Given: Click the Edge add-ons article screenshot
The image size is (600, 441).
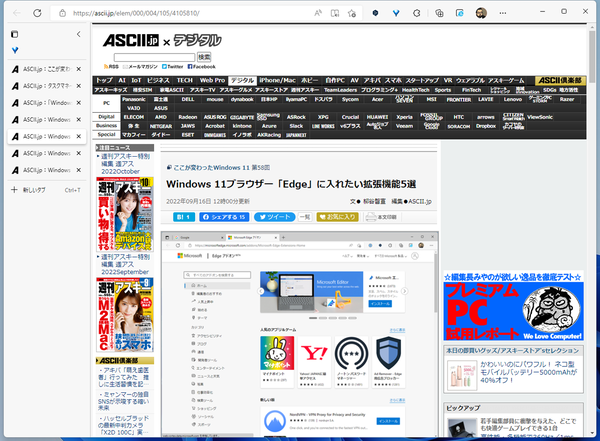Looking at the screenshot, I should (300, 334).
